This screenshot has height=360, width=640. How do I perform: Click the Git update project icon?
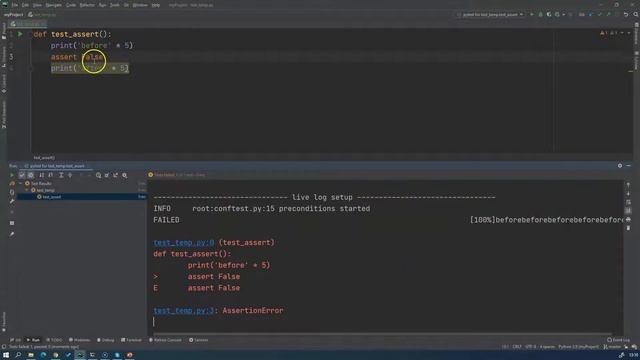[591, 15]
